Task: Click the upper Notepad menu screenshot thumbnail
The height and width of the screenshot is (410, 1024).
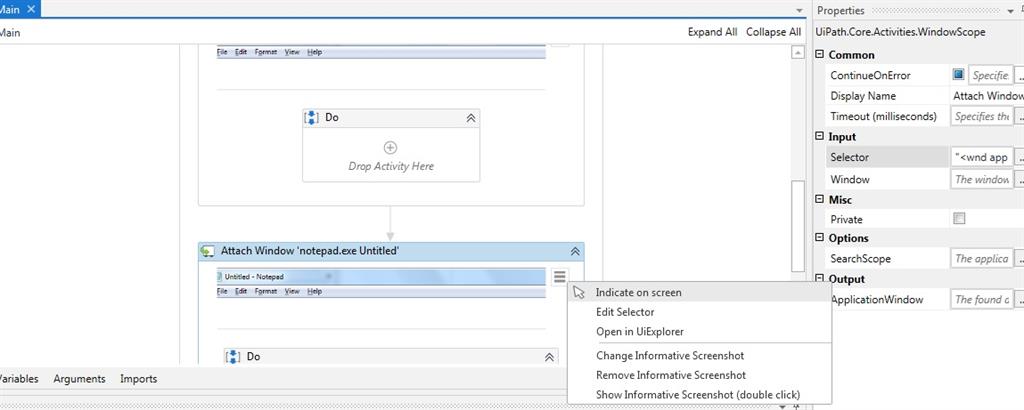Action: (x=381, y=52)
